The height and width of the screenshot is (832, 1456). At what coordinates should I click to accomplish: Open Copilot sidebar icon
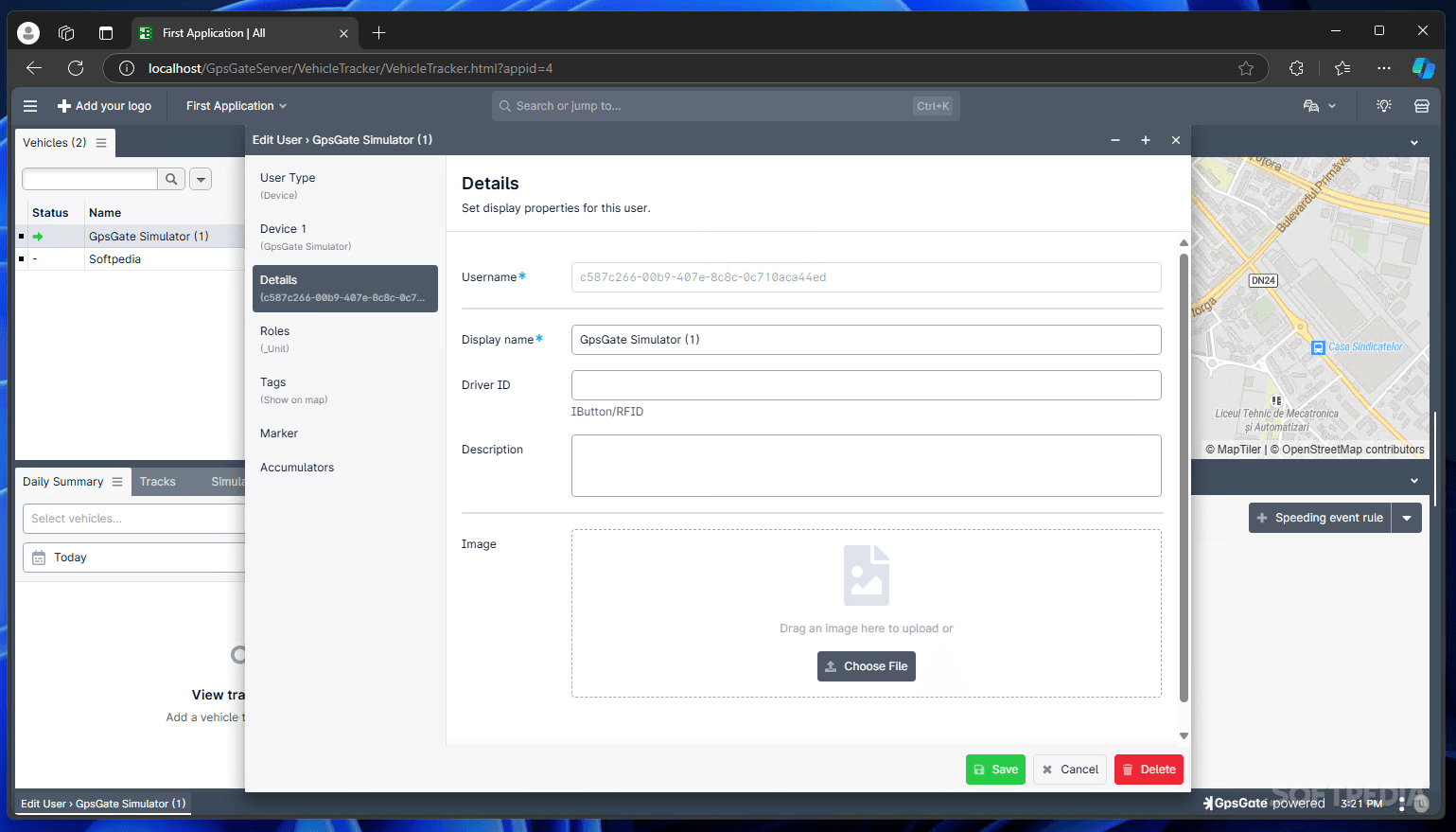[x=1423, y=68]
